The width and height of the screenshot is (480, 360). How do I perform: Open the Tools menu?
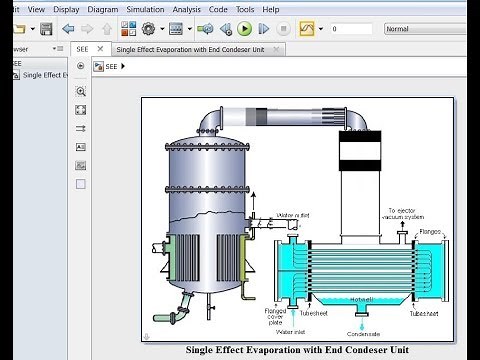click(x=245, y=10)
